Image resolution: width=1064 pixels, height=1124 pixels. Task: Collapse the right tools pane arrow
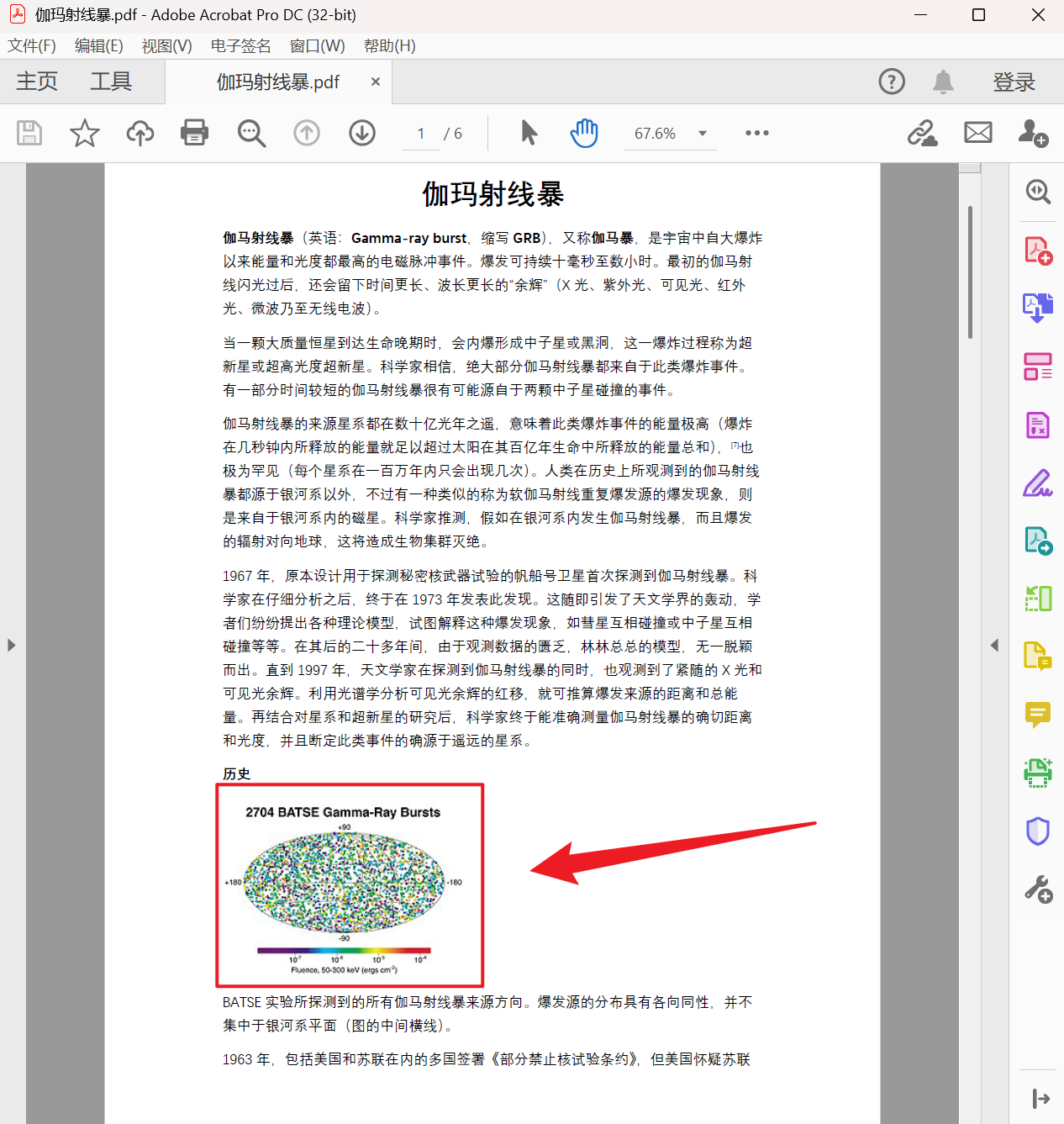[x=995, y=645]
